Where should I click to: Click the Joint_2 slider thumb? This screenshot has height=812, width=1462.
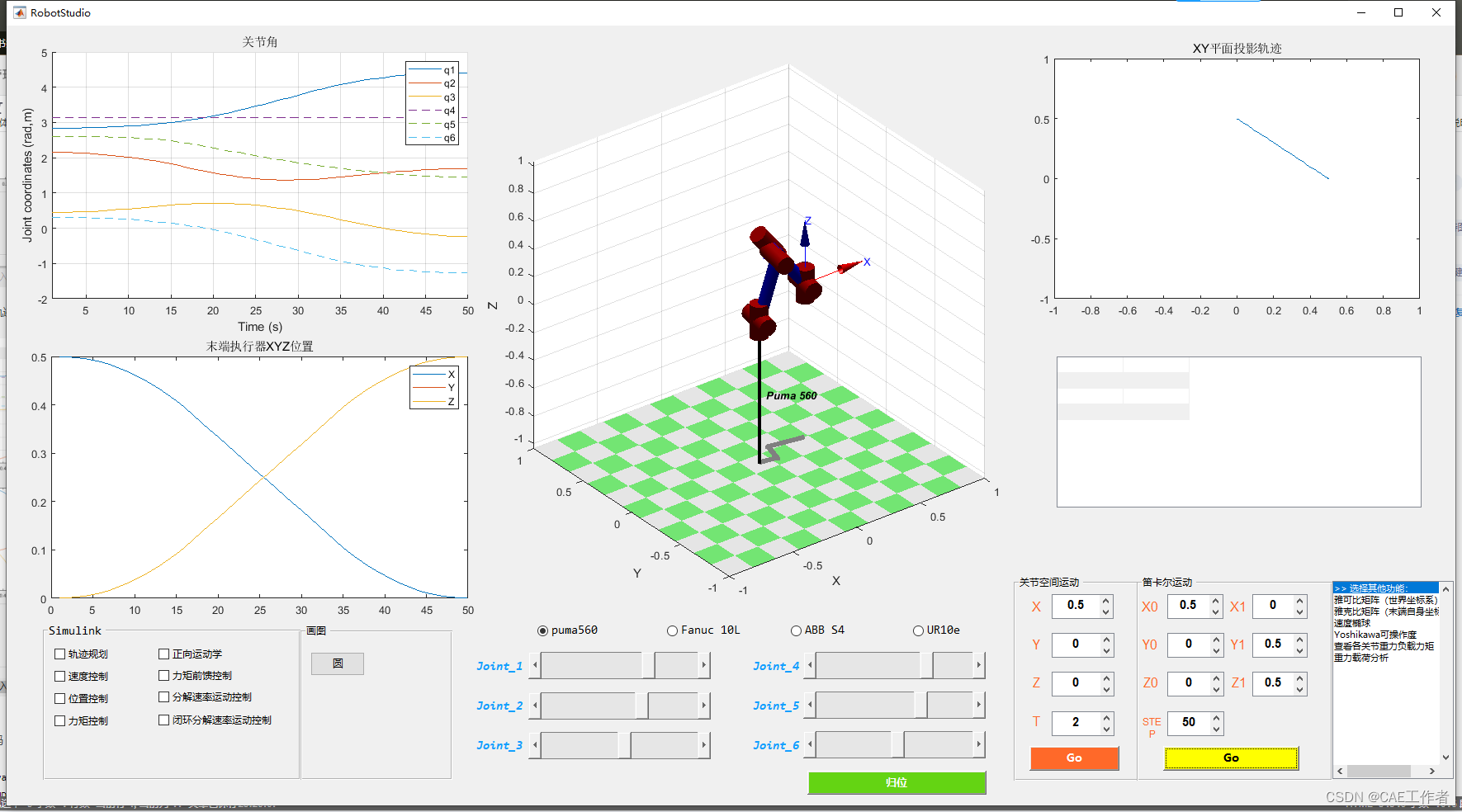tap(642, 706)
